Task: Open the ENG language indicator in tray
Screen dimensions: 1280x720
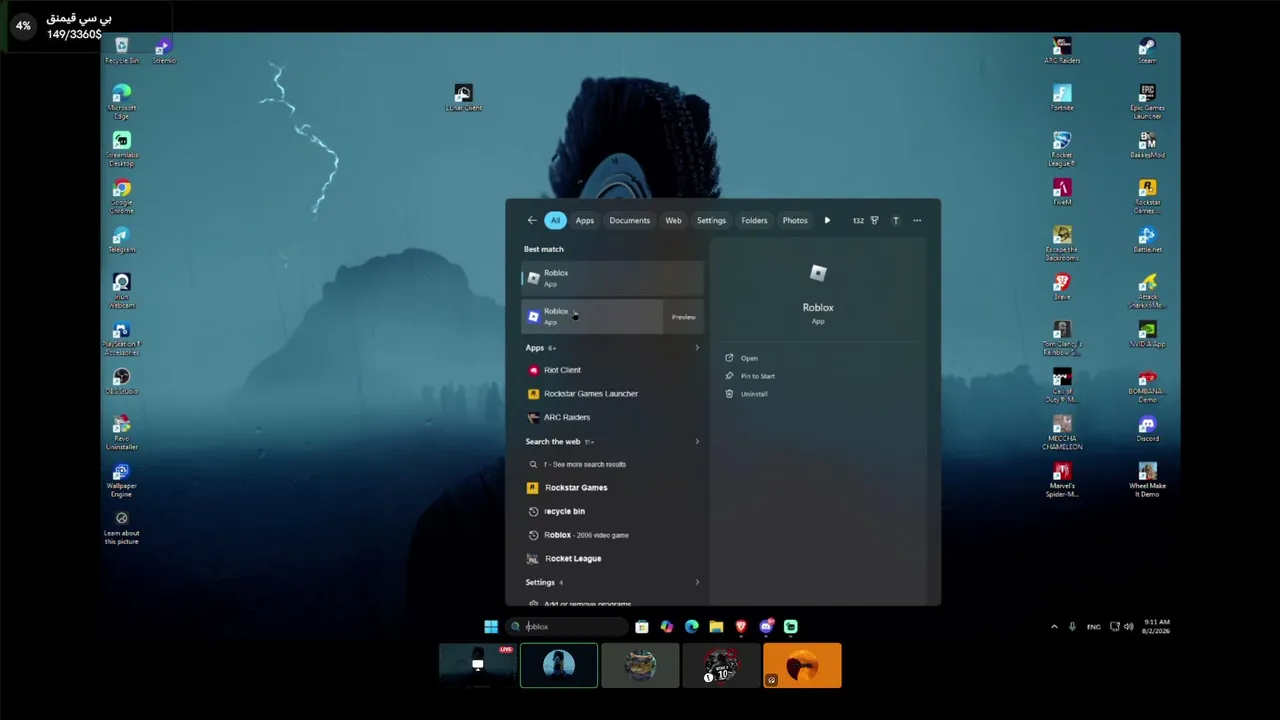Action: (x=1093, y=627)
